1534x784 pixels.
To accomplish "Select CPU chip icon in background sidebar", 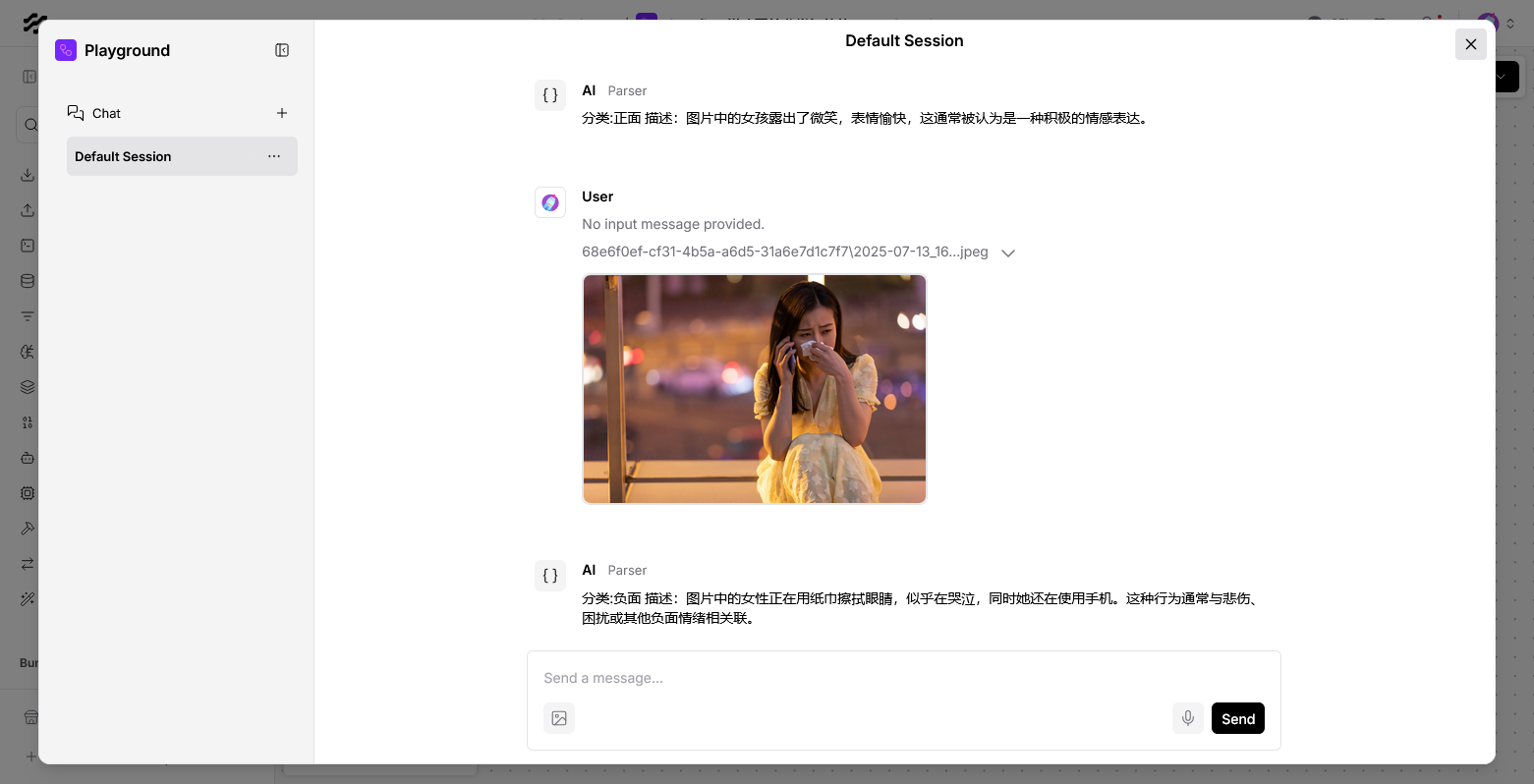I will (x=28, y=493).
